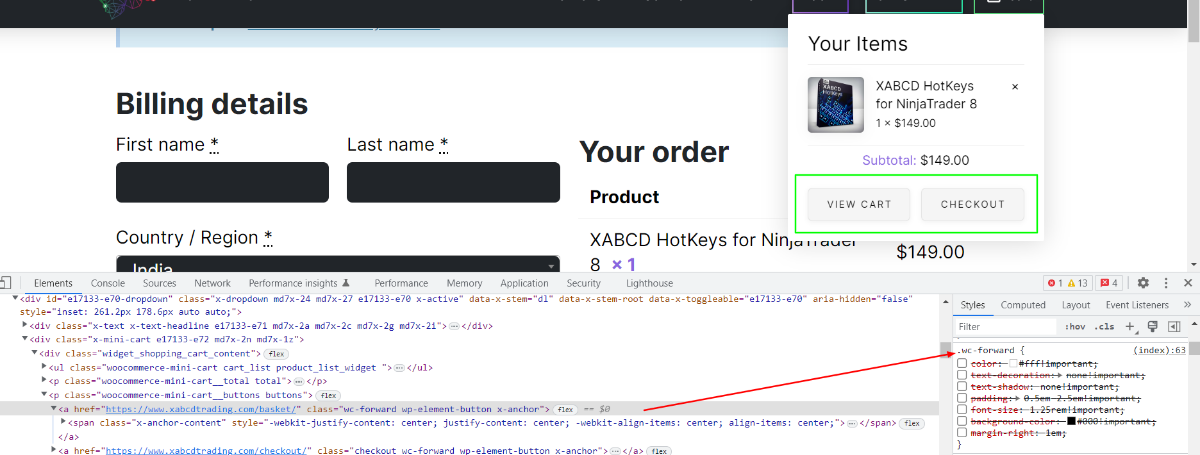Open DevTools three-dot customize menu

tap(1166, 284)
